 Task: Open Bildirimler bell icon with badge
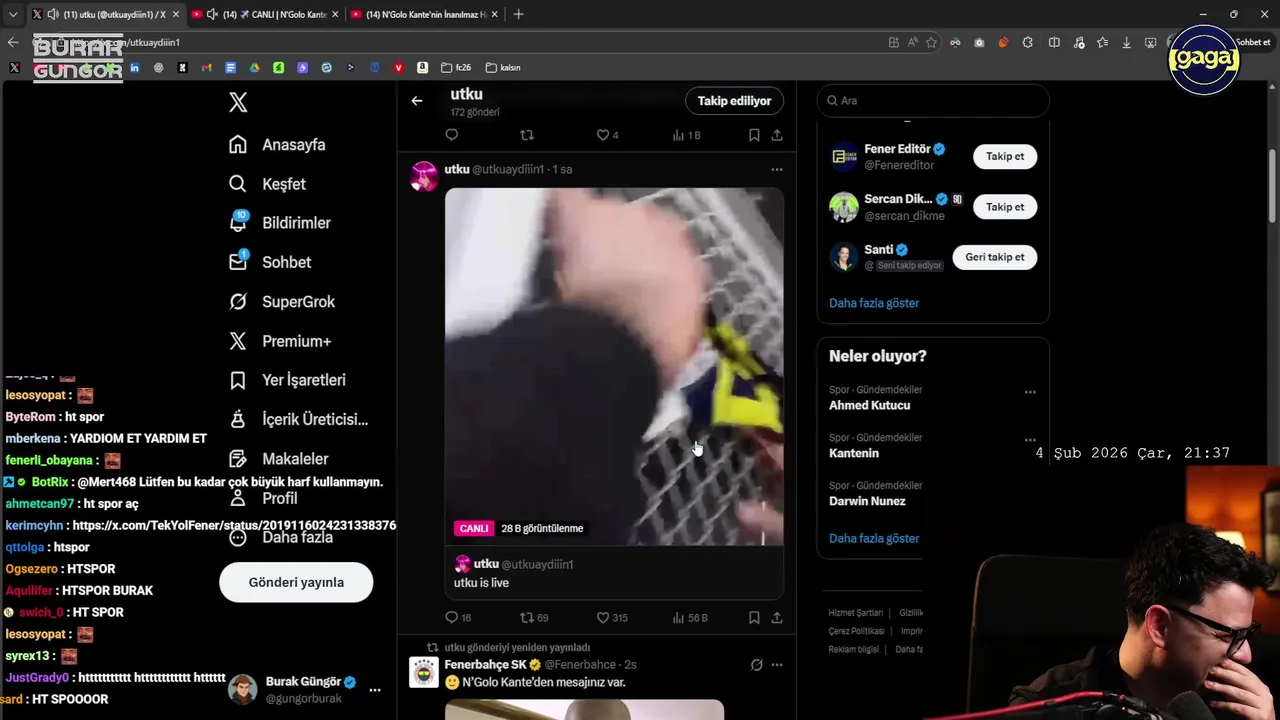238,222
